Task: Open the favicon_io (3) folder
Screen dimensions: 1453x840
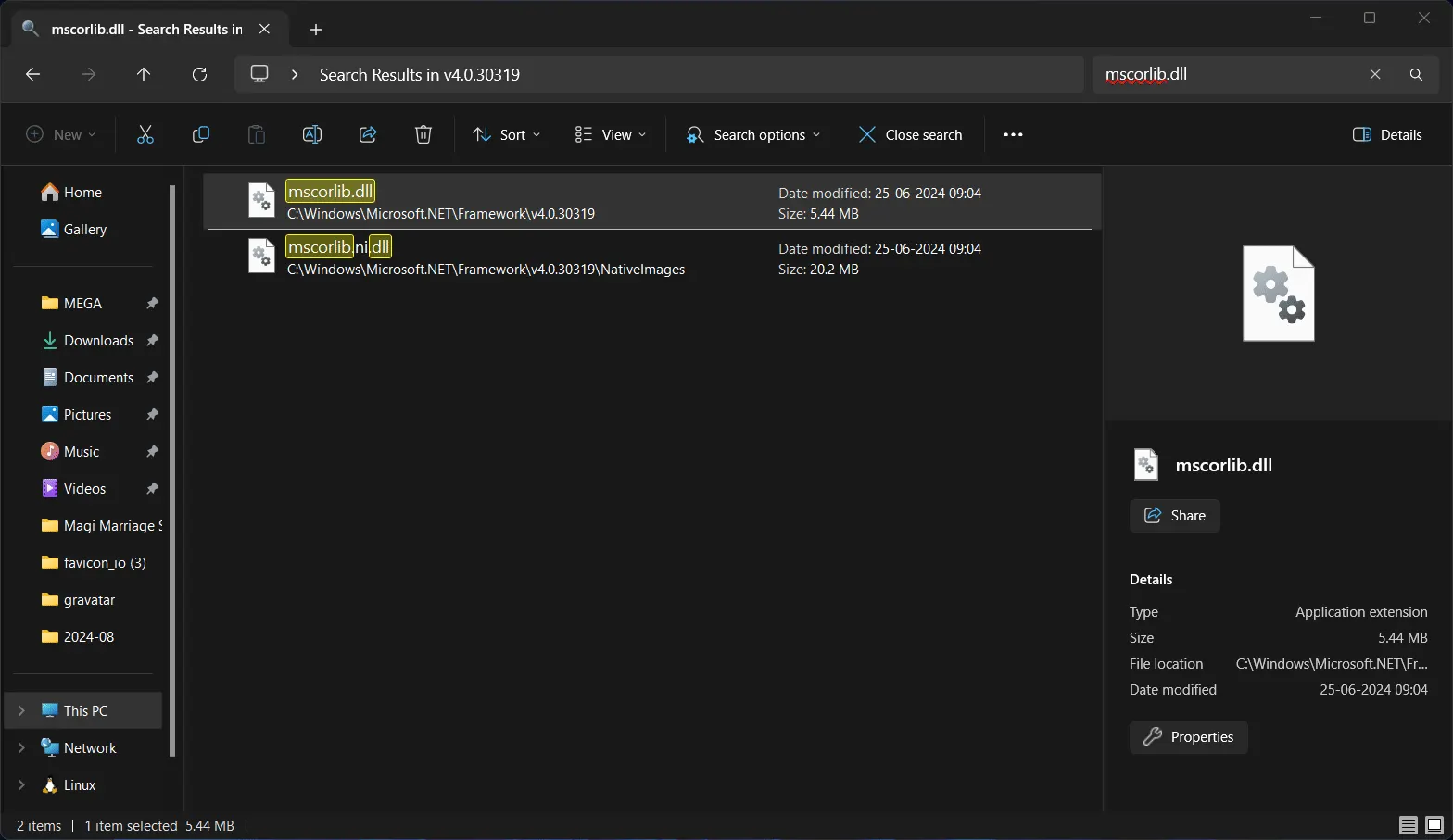Action: tap(104, 562)
